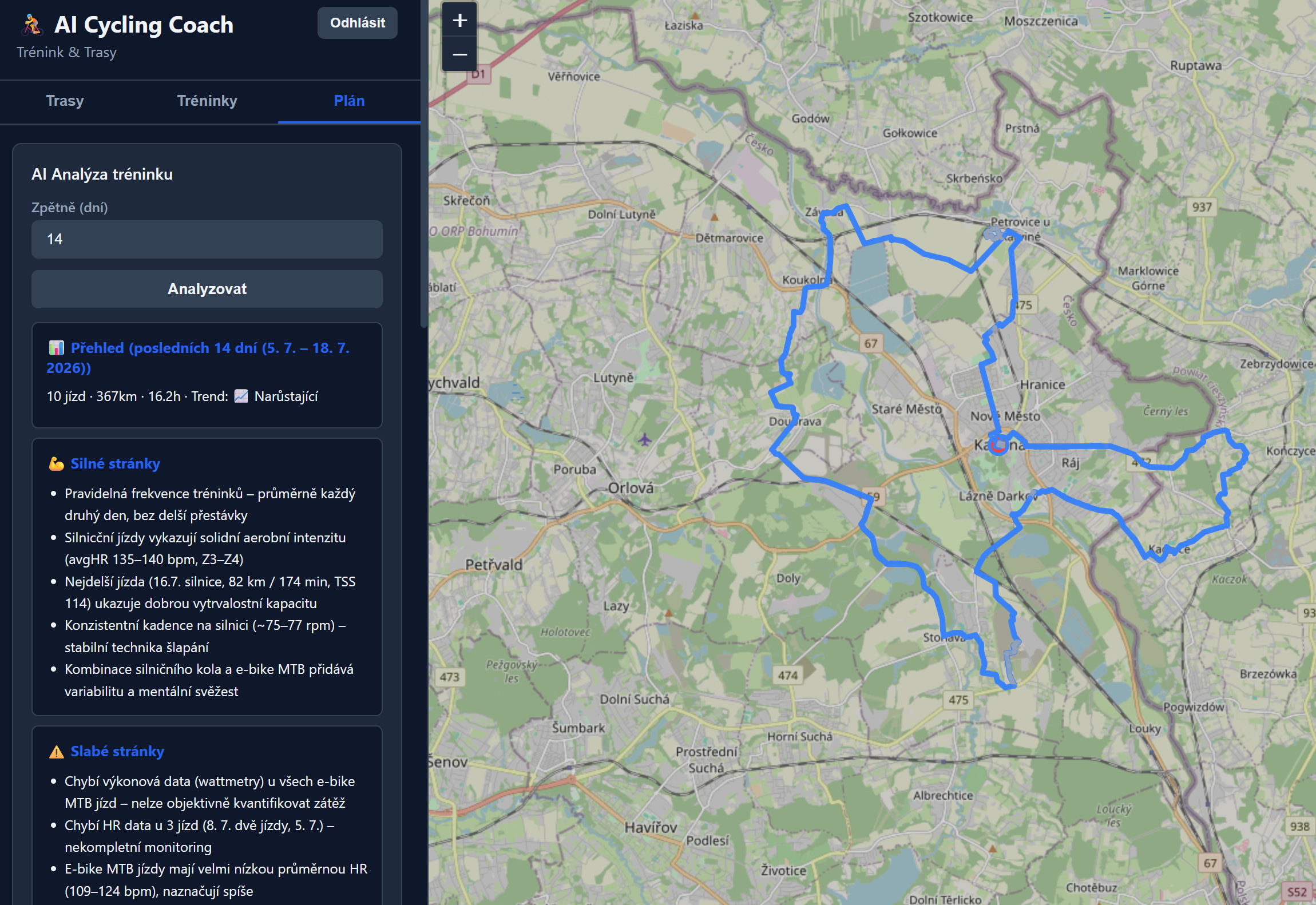Click the warning triangle Slabé stránky icon

(56, 751)
